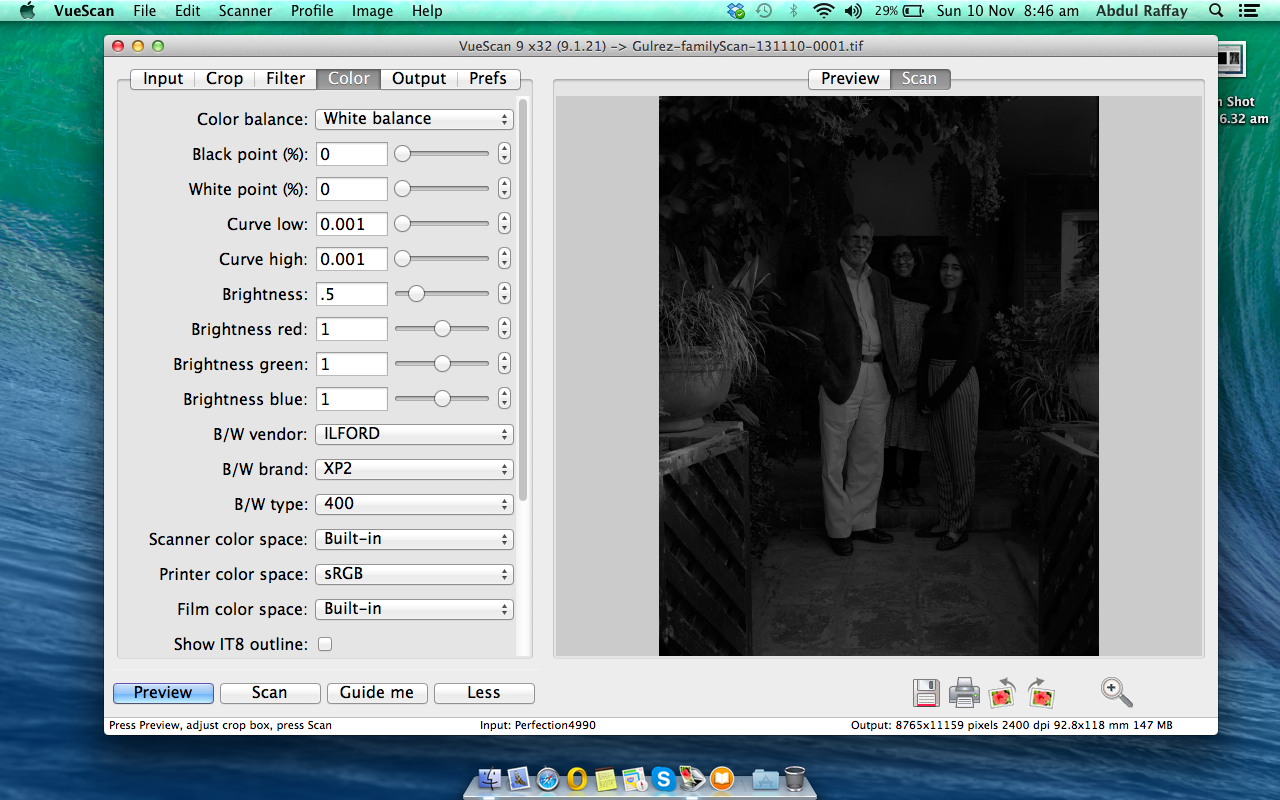Open the B/W brand dropdown
This screenshot has height=800, width=1280.
[x=414, y=469]
